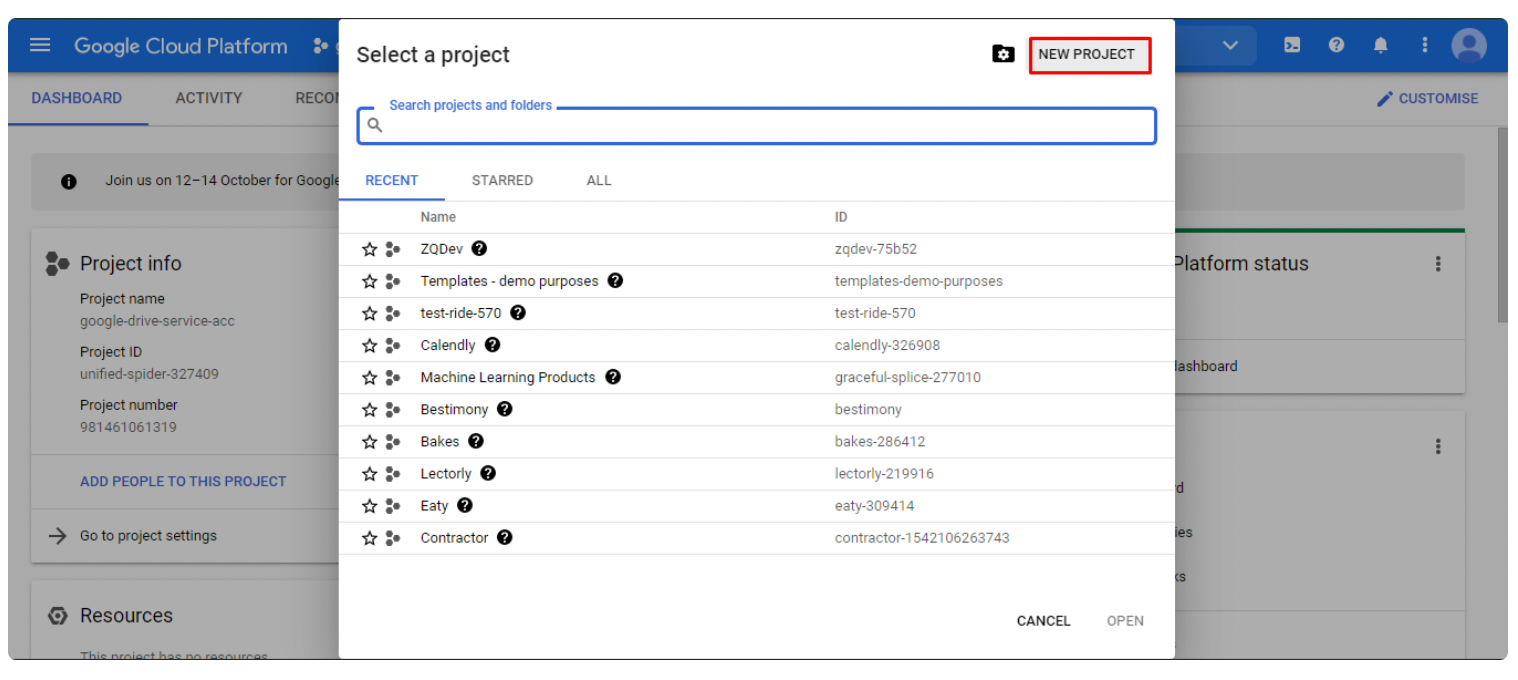Click help icon beside Eaty

465,505
